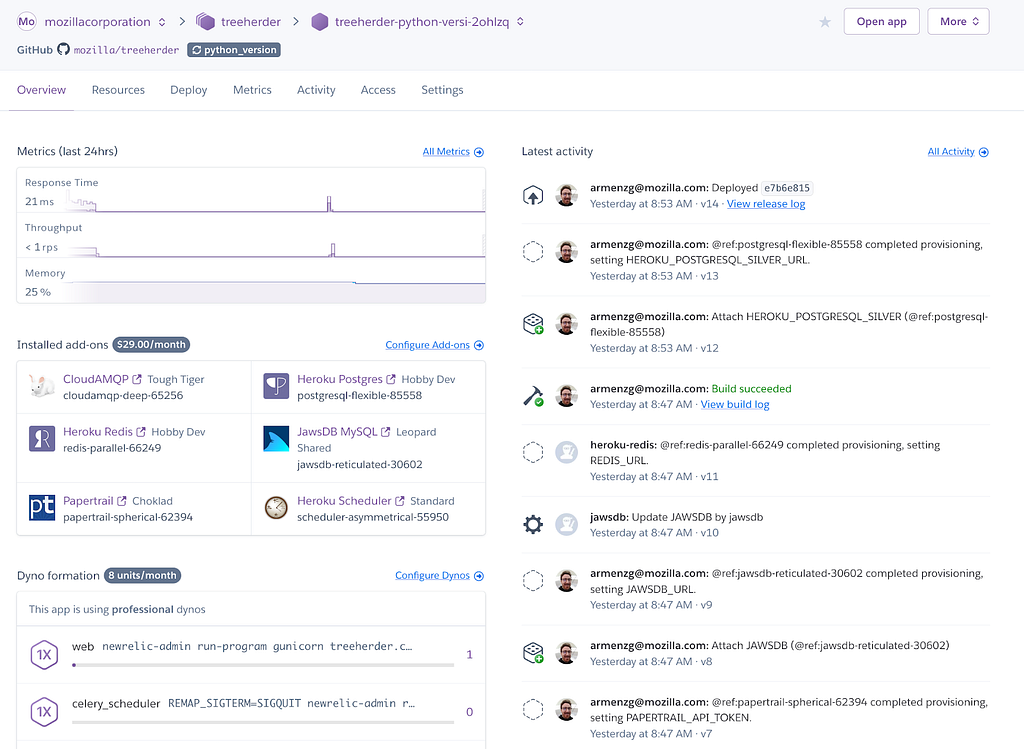Click the $29.00/month add-ons badge

point(152,344)
